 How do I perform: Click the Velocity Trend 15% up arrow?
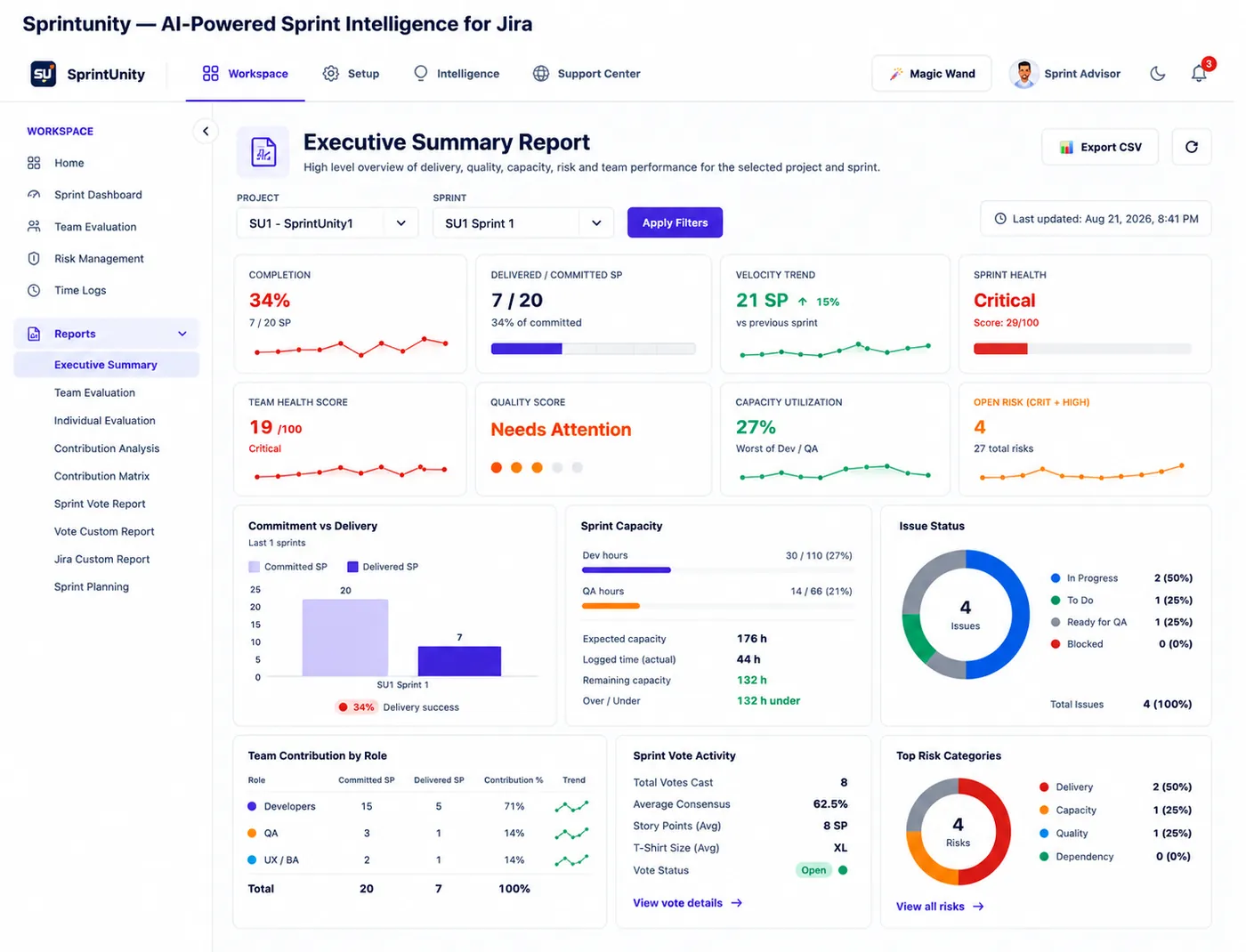click(x=803, y=302)
